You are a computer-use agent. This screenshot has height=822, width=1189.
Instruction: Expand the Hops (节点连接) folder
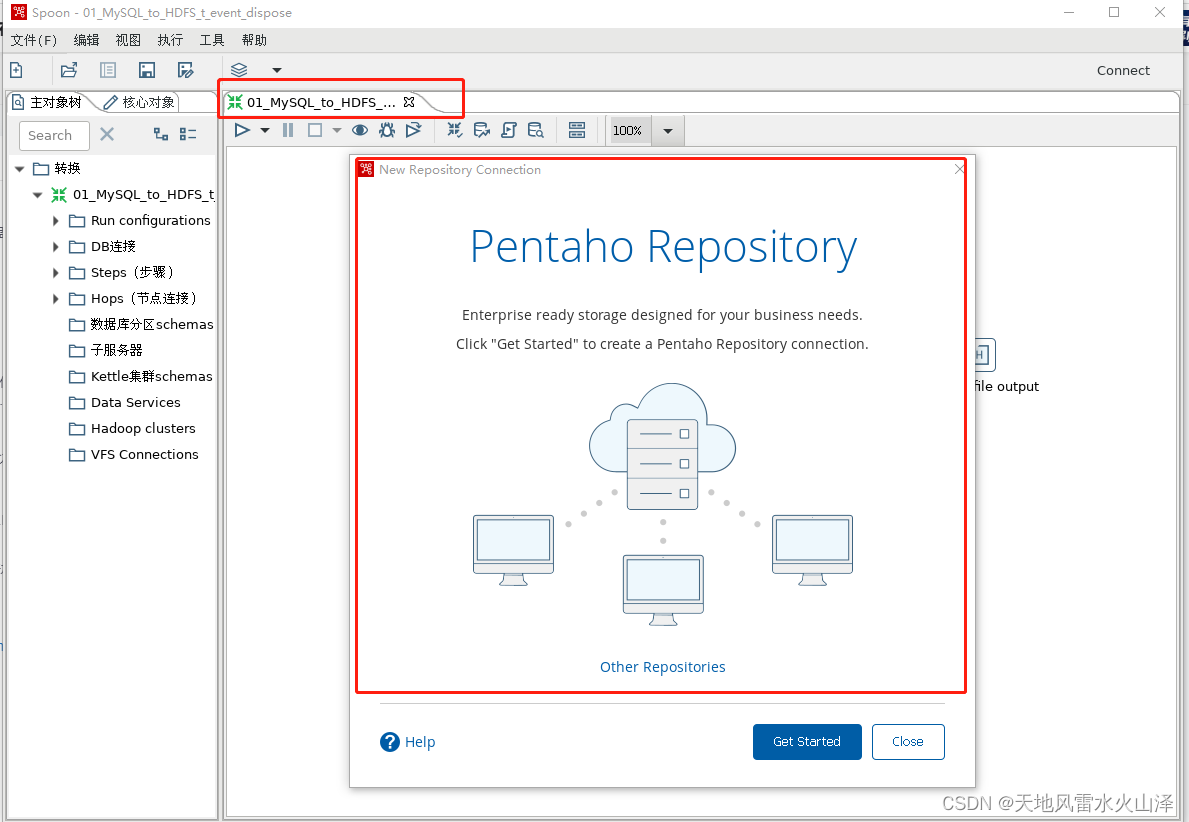55,299
